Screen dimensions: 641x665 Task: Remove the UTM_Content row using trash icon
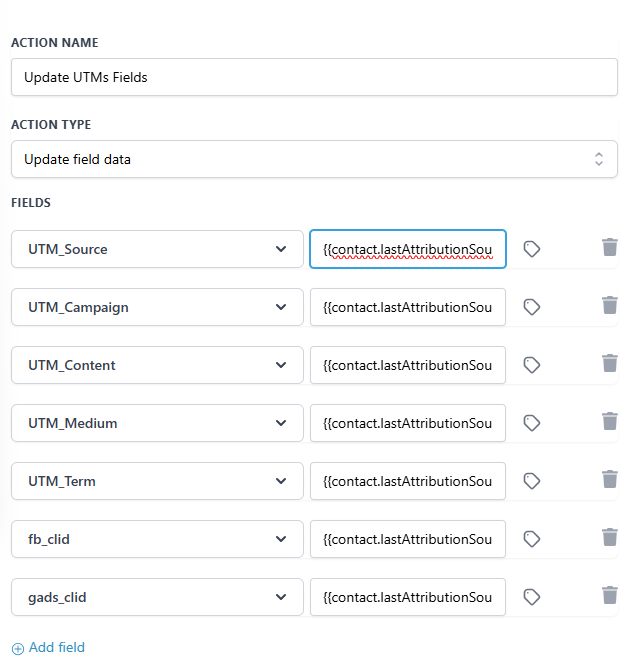(609, 363)
